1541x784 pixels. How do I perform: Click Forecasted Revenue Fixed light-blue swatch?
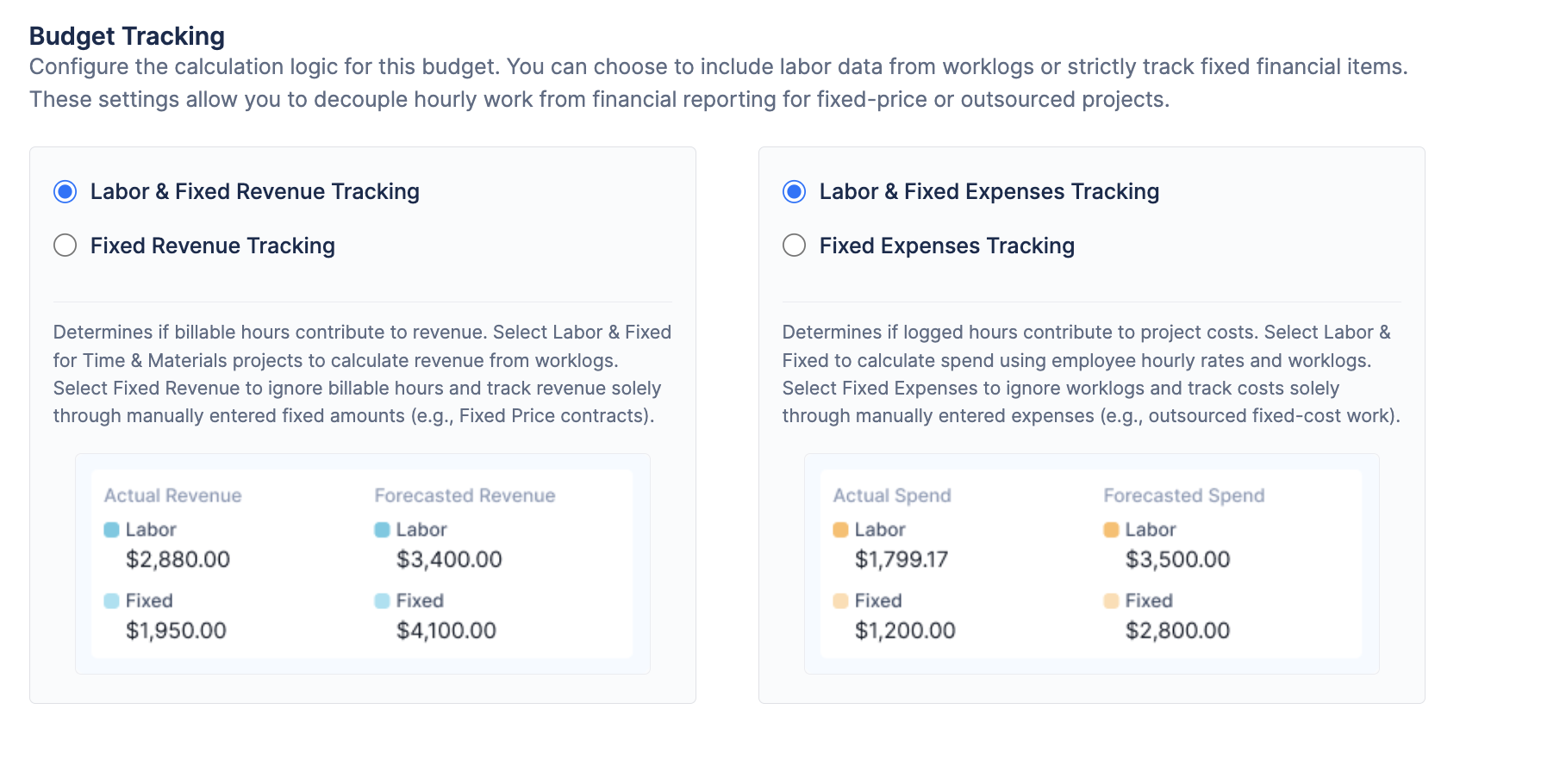383,600
